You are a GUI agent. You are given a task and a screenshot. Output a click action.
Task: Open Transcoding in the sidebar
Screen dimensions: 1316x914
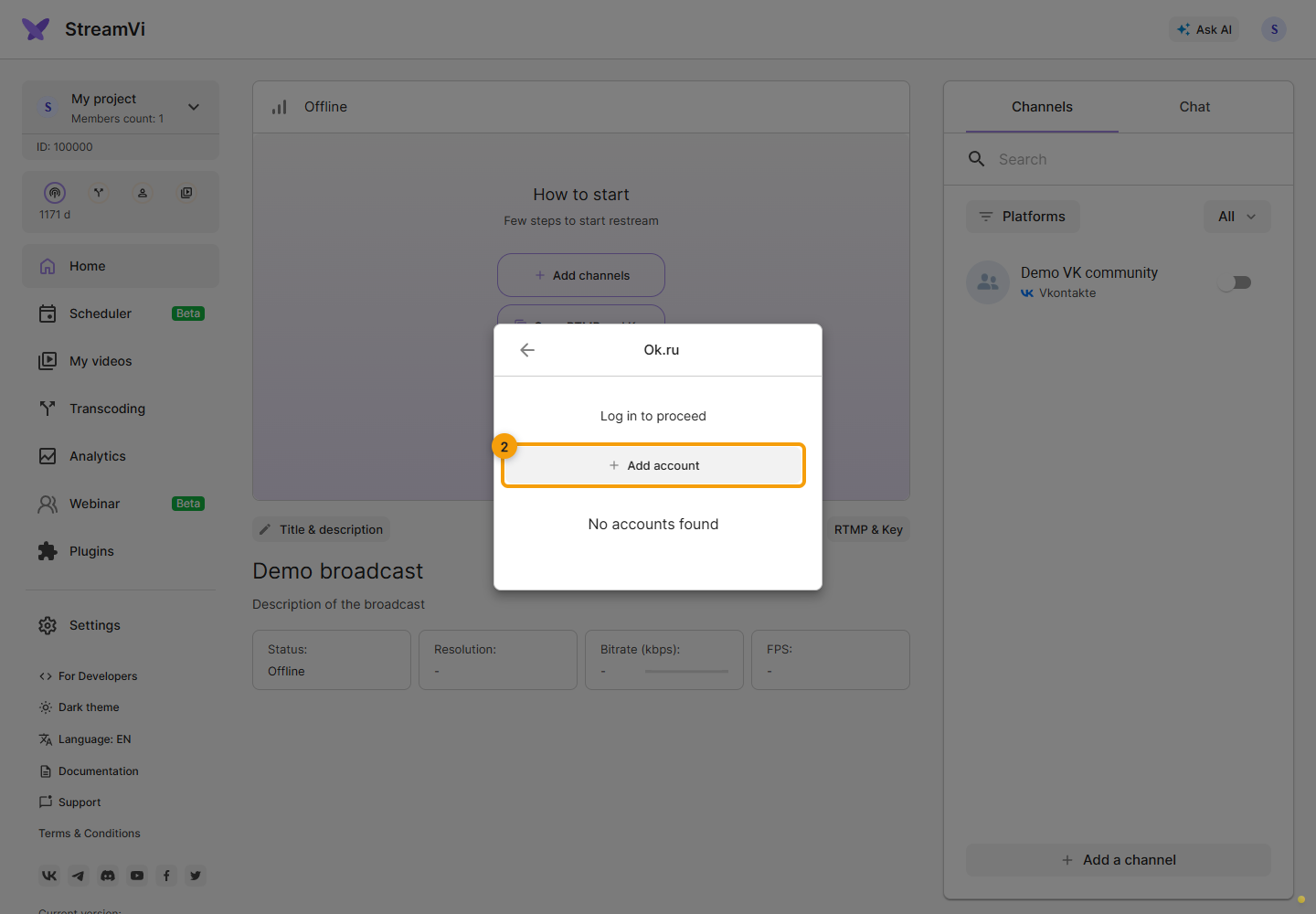(x=121, y=409)
